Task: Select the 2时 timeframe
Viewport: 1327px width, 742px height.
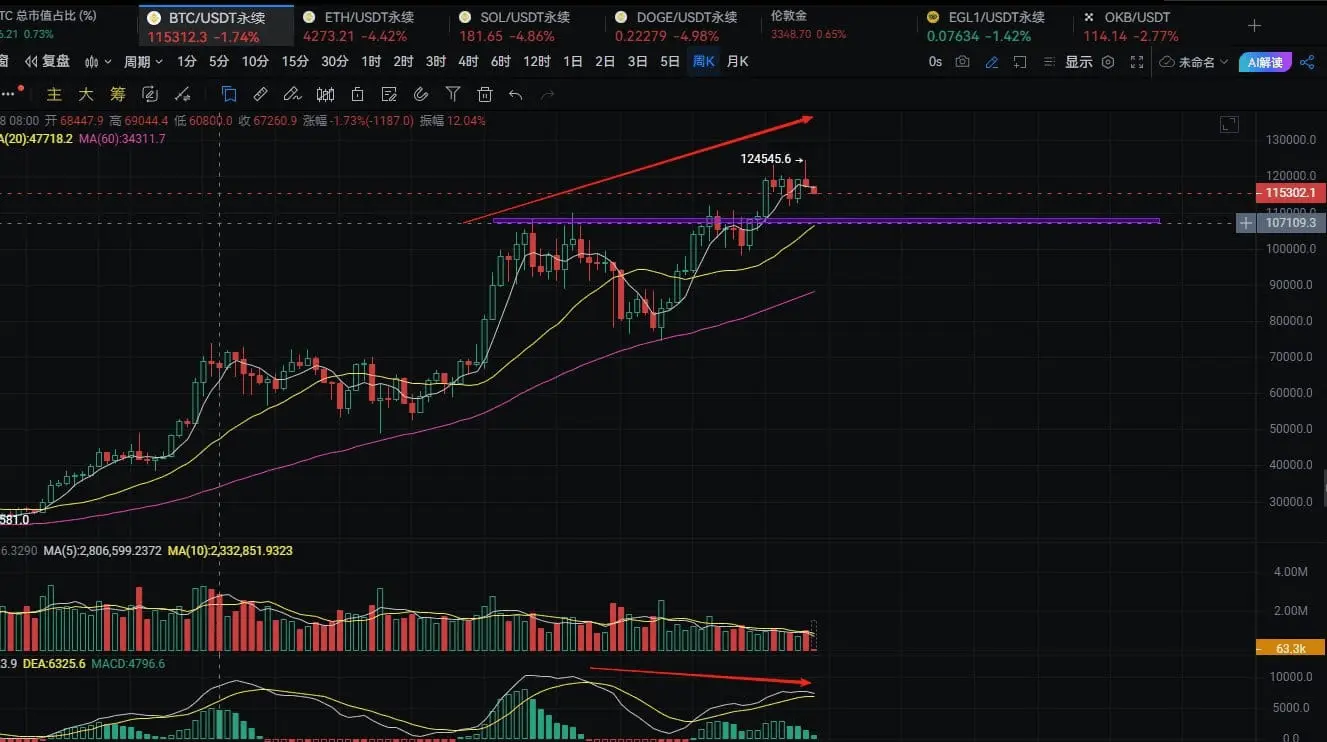Action: coord(403,61)
